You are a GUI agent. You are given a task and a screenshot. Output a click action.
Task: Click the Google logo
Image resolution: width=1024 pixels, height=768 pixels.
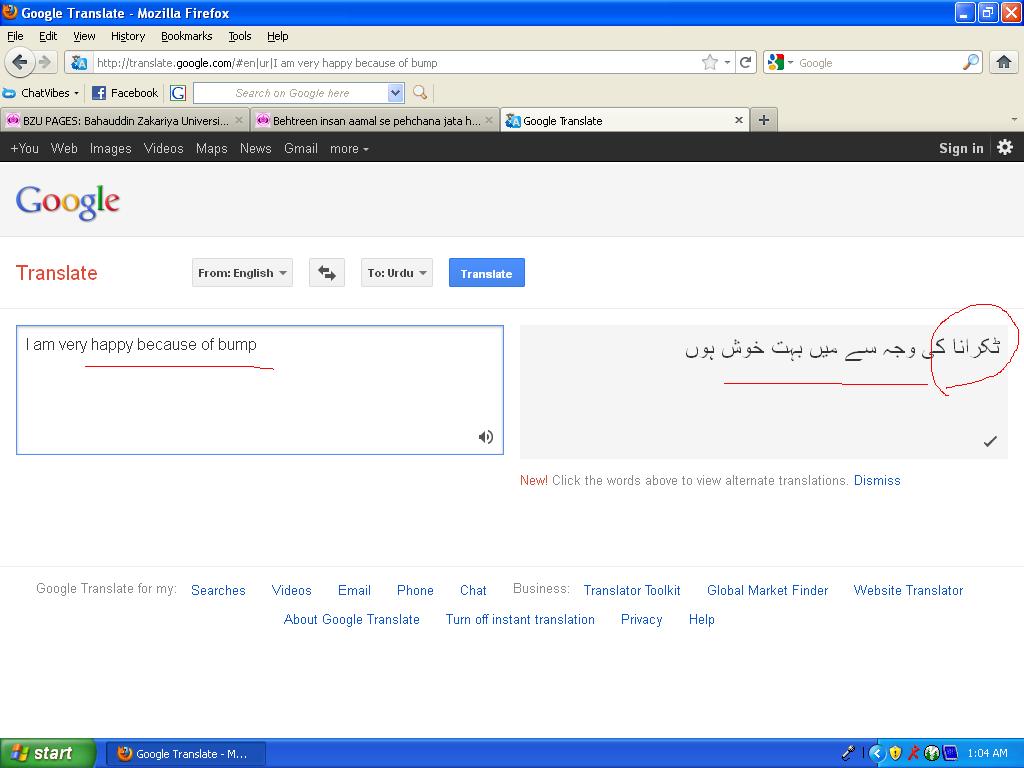68,202
